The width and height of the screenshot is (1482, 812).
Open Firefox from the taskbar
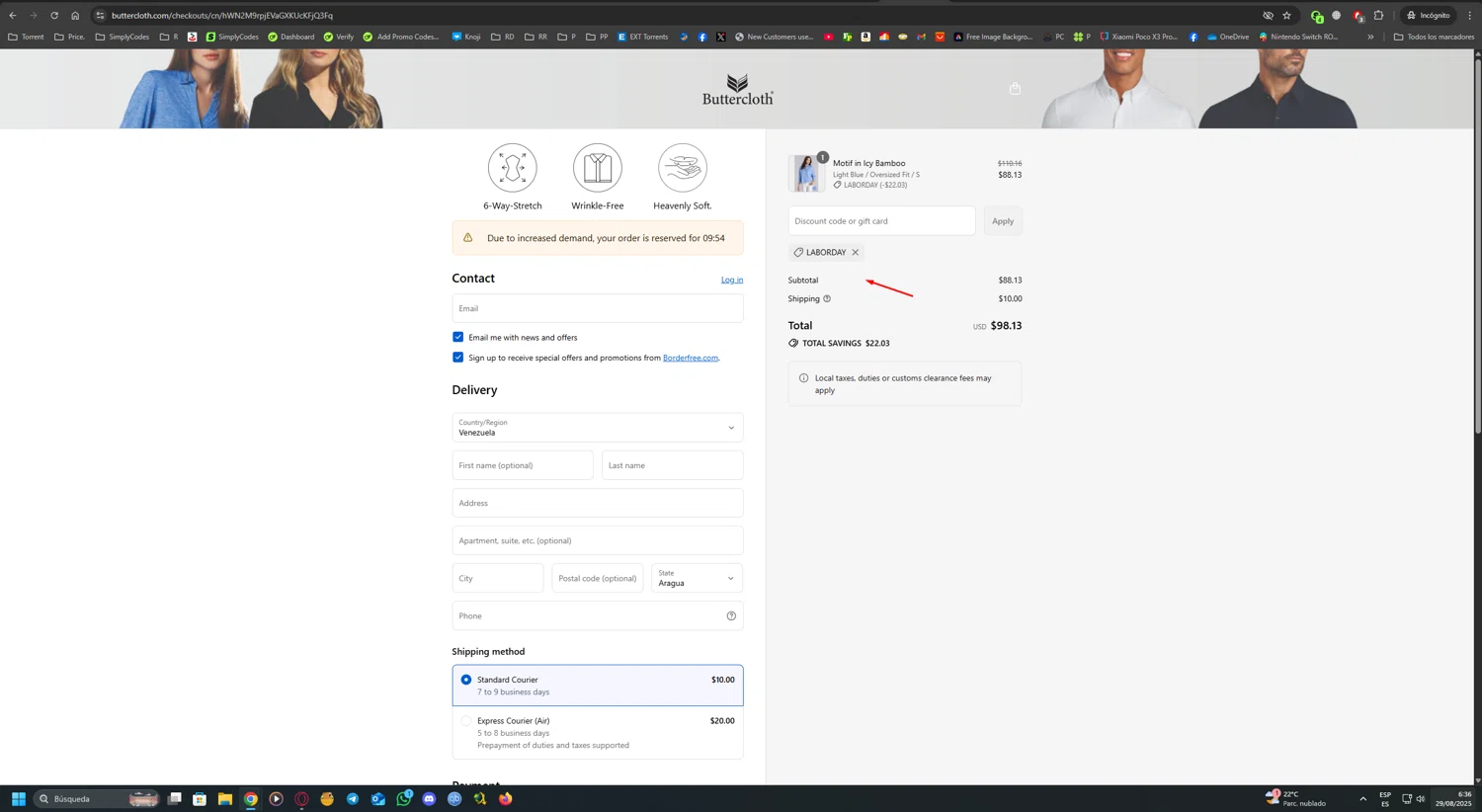pos(505,798)
